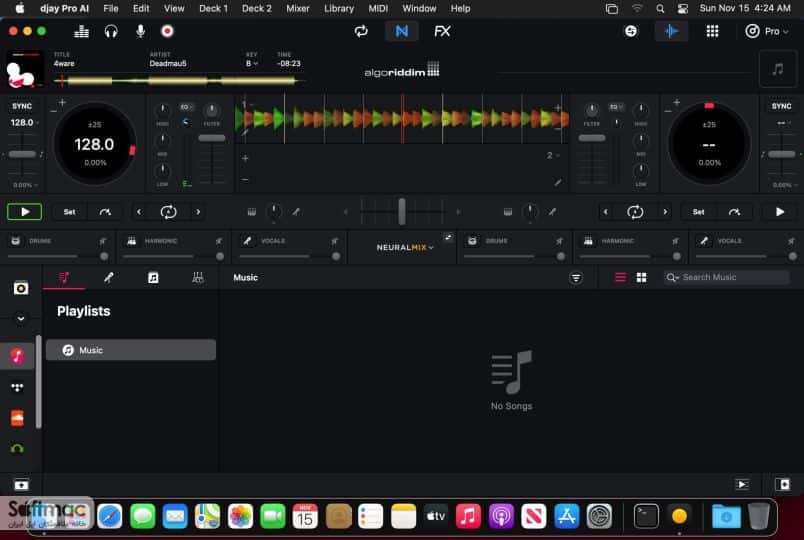Adjust the deck 1 VOCALS slider
Screen dimensions: 804x540
(290, 256)
